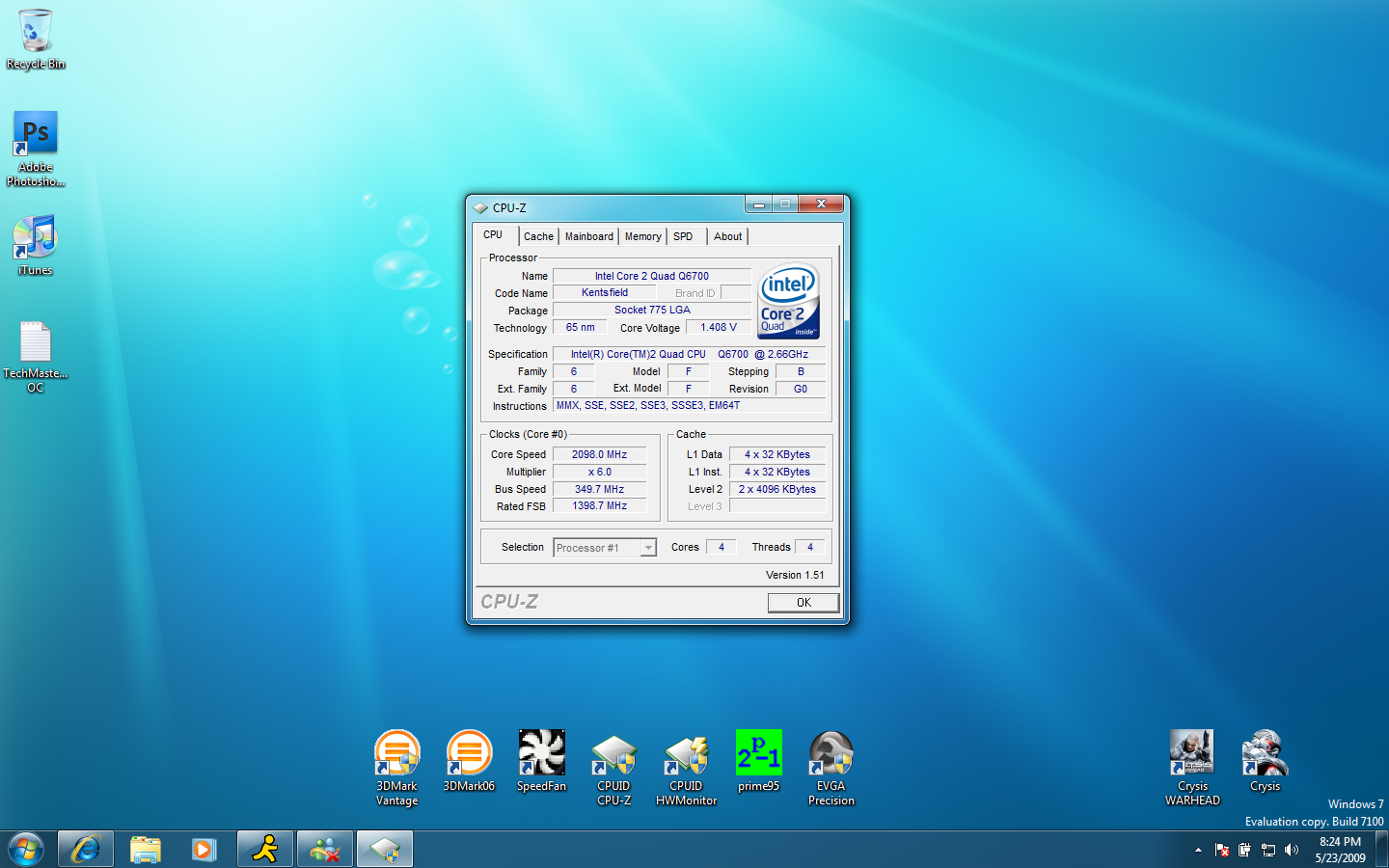Close the CPU-Z window
The height and width of the screenshot is (868, 1389).
821,203
